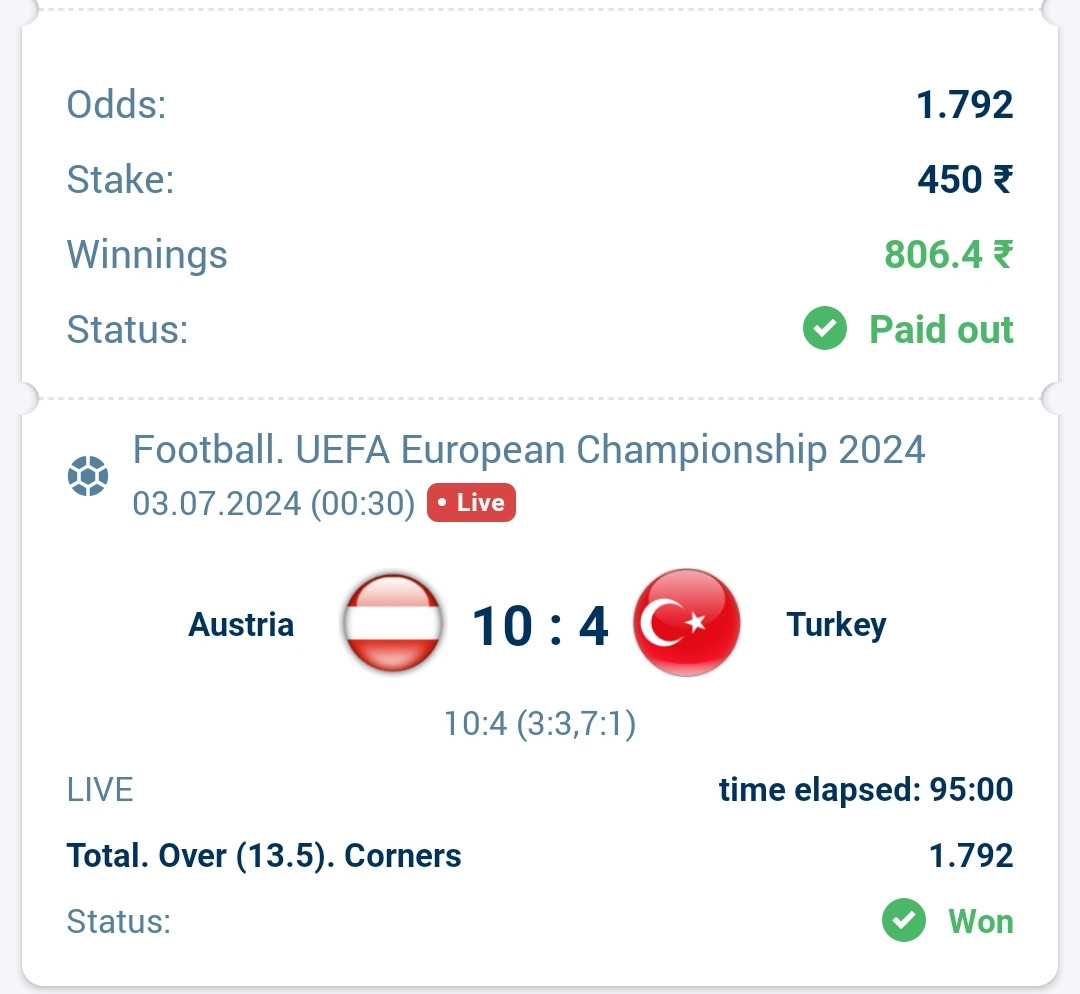
Task: Tap the Austria flag icon
Action: point(393,623)
